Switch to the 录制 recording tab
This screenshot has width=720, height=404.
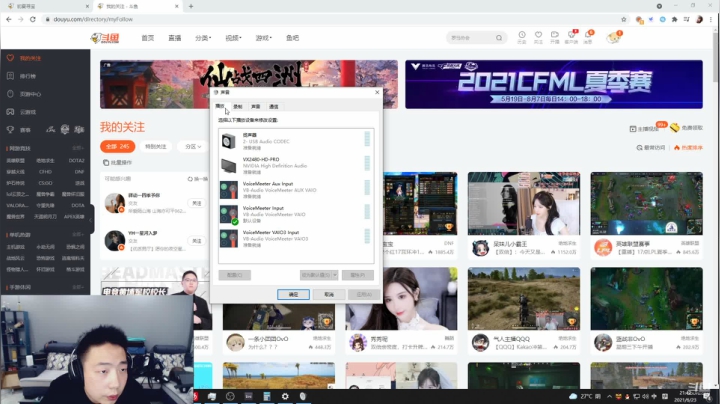[x=237, y=107]
